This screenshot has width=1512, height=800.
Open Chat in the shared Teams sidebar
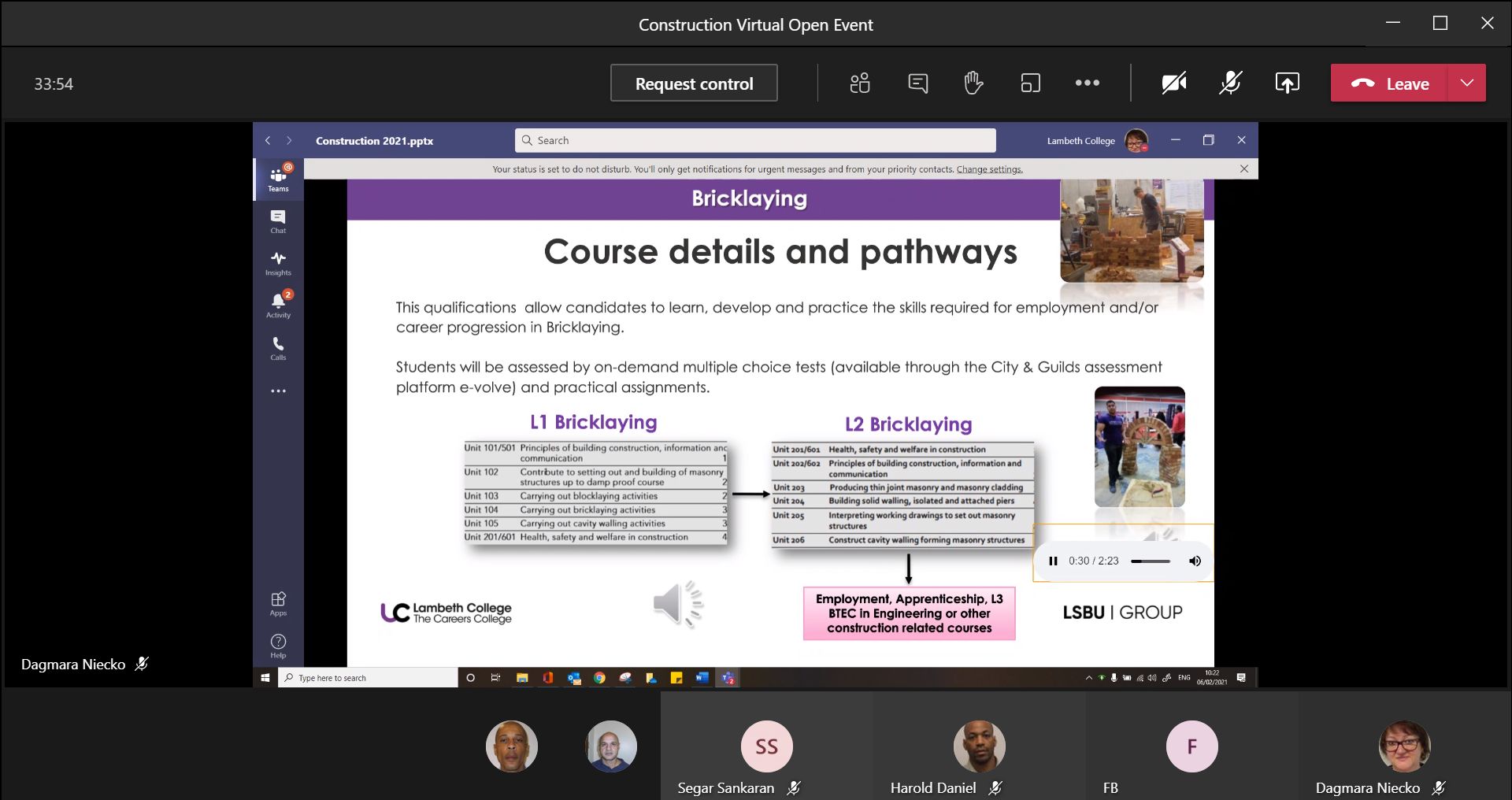[278, 221]
